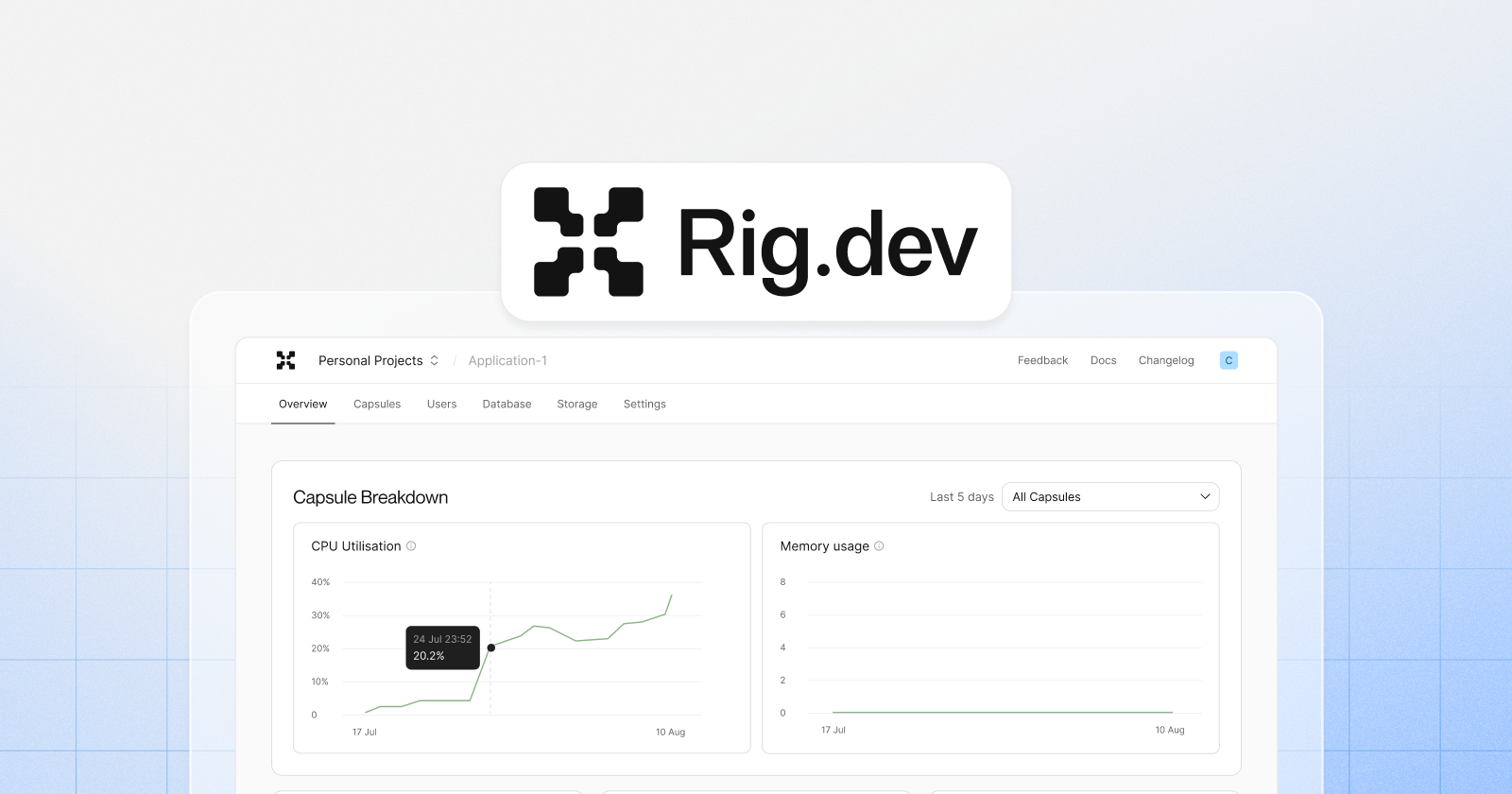Switch to the Database tab

click(x=507, y=404)
